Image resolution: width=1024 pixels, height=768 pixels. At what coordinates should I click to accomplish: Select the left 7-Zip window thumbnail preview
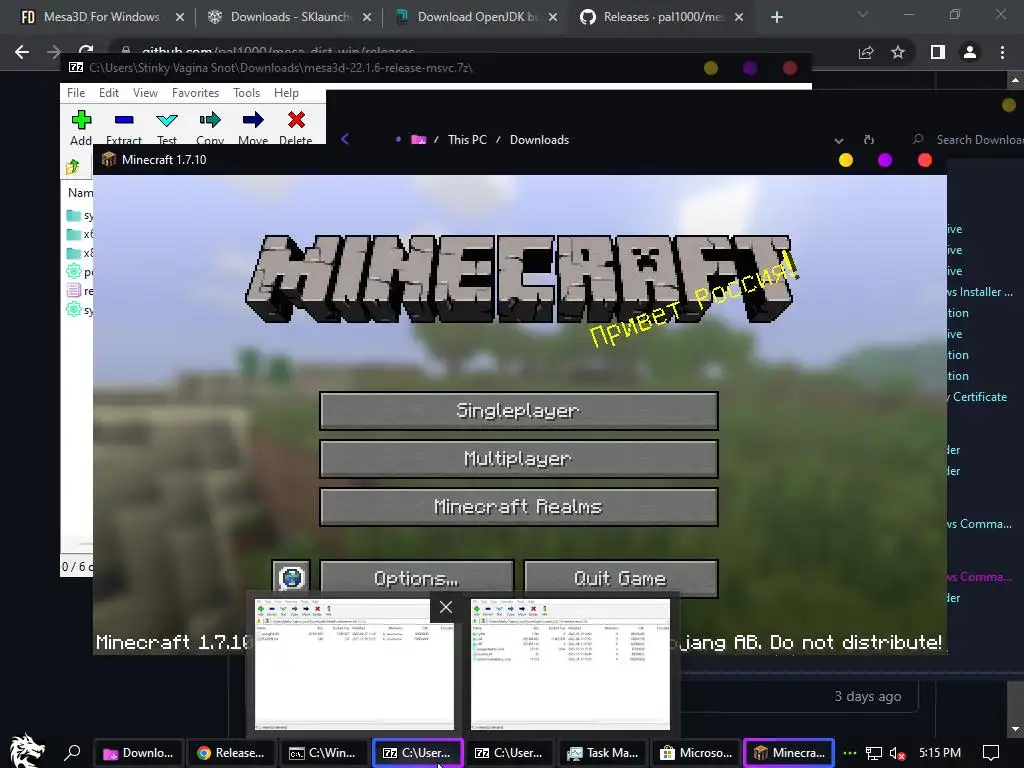pos(354,664)
